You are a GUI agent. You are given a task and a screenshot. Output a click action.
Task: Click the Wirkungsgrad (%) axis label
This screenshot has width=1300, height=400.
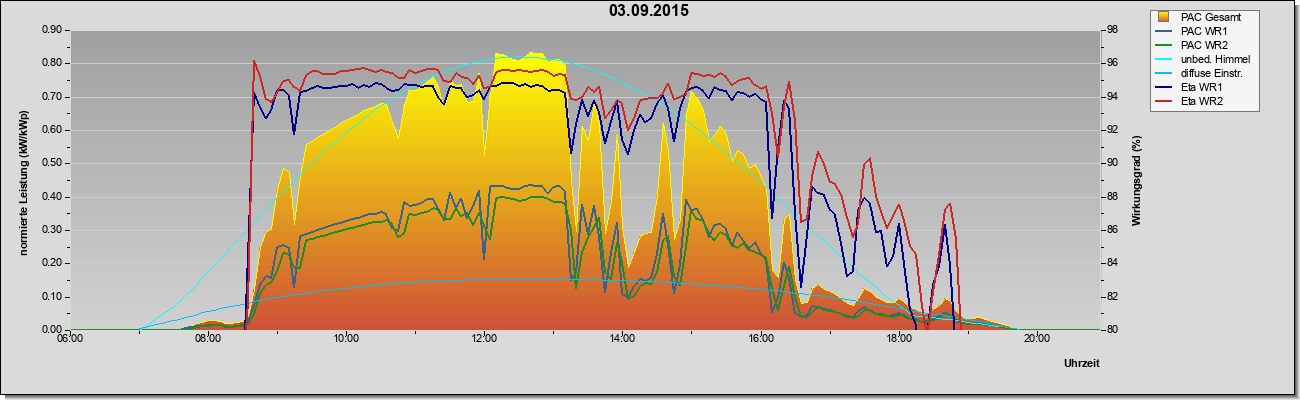[x=1137, y=180]
